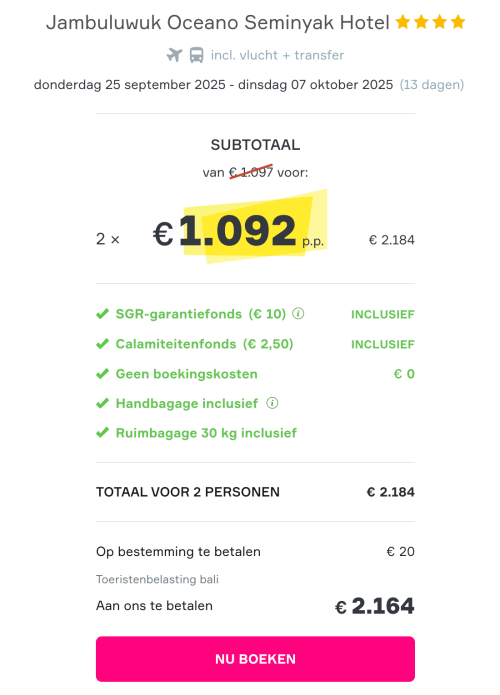Click the airplane flight icon
The height and width of the screenshot is (695, 500).
pyautogui.click(x=174, y=55)
